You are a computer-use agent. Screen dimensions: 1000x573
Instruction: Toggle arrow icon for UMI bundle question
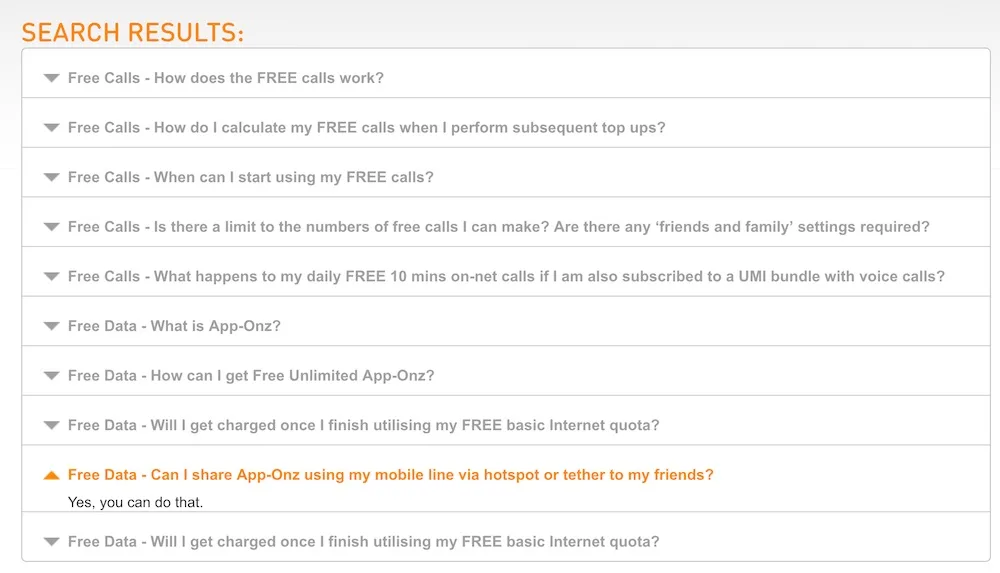(52, 277)
